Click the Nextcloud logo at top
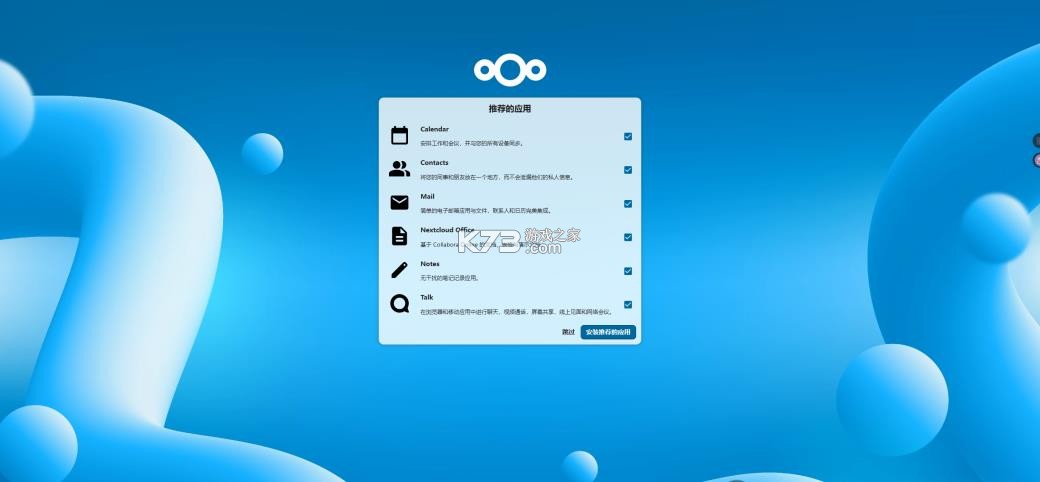This screenshot has height=482, width=1040. coord(509,70)
